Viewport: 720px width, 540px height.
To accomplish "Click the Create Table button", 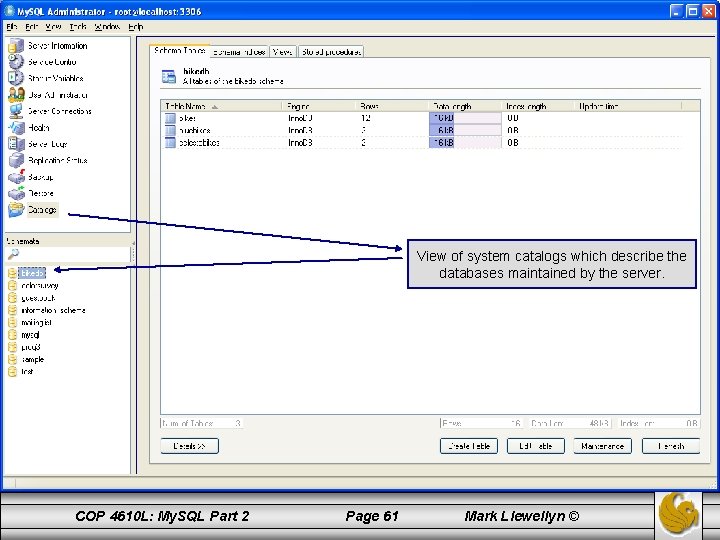I will point(469,446).
